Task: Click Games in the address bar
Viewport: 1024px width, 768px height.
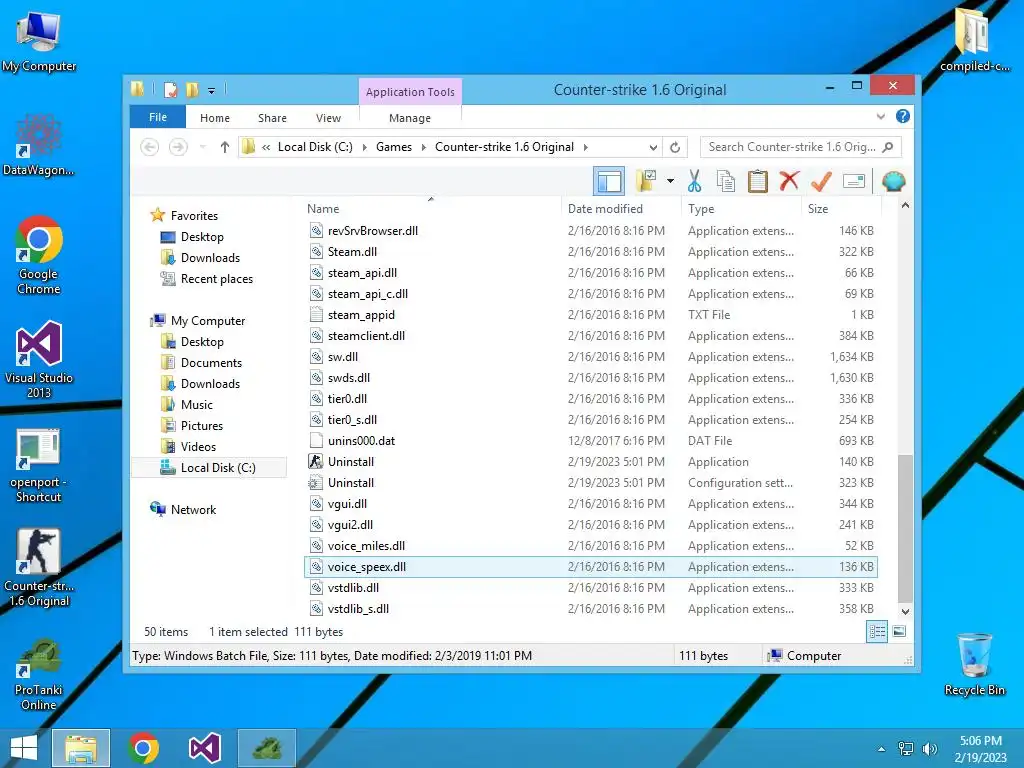Action: click(394, 147)
